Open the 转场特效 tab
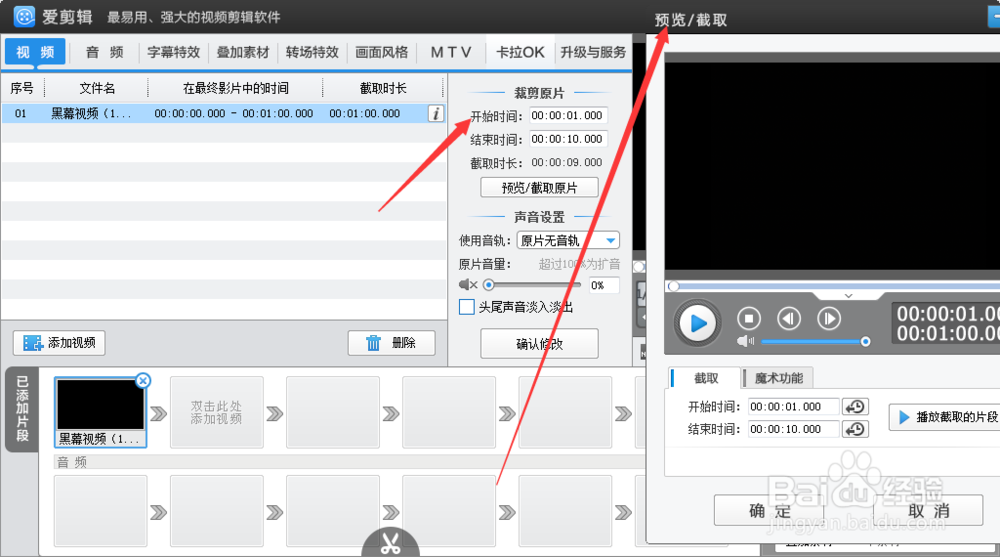The height and width of the screenshot is (557, 1000). [312, 52]
